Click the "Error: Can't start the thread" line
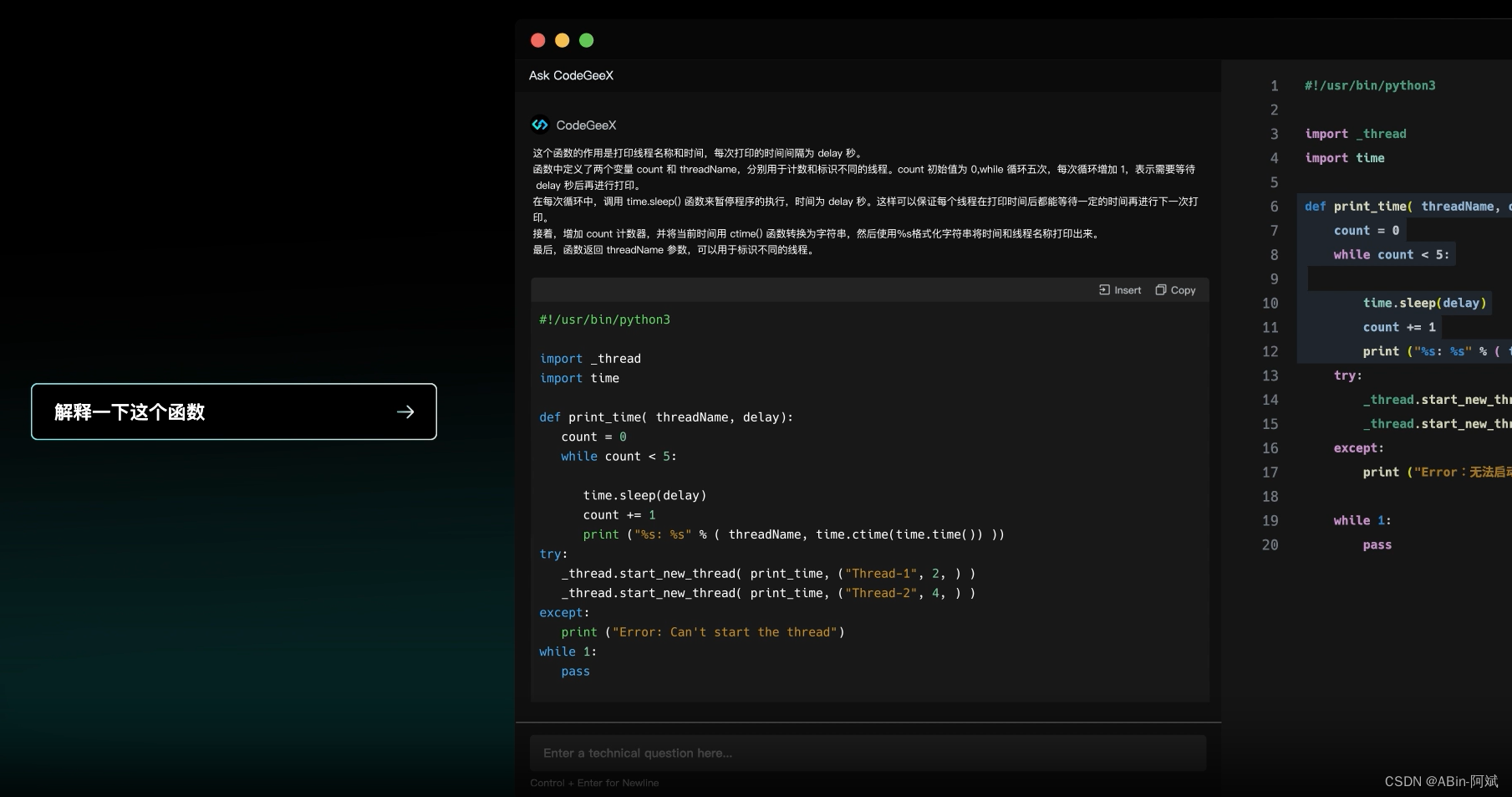This screenshot has width=1512, height=797. tap(703, 632)
